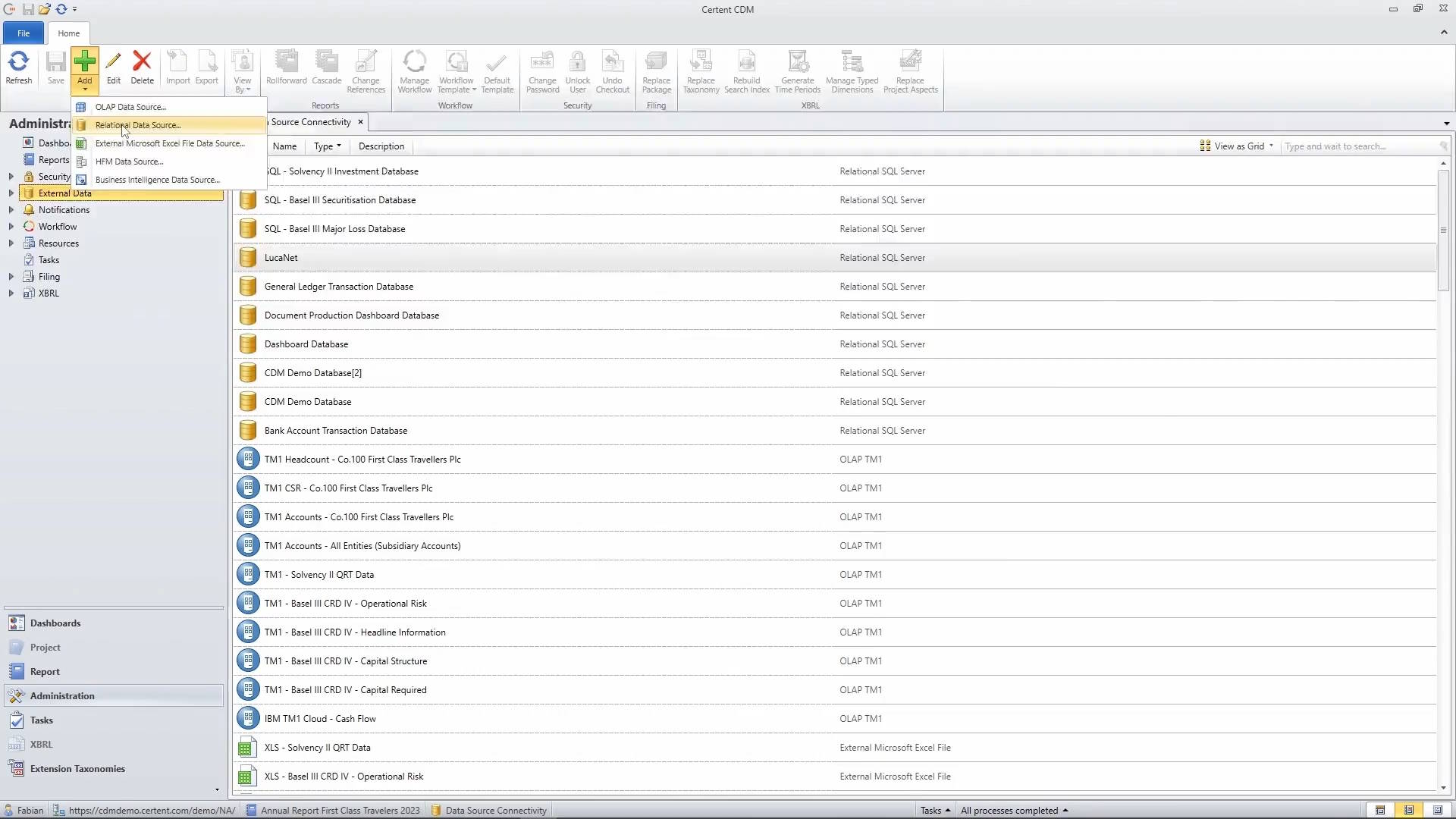Select the LucaNet database row icon
This screenshot has height=819, width=1456.
[x=247, y=258]
